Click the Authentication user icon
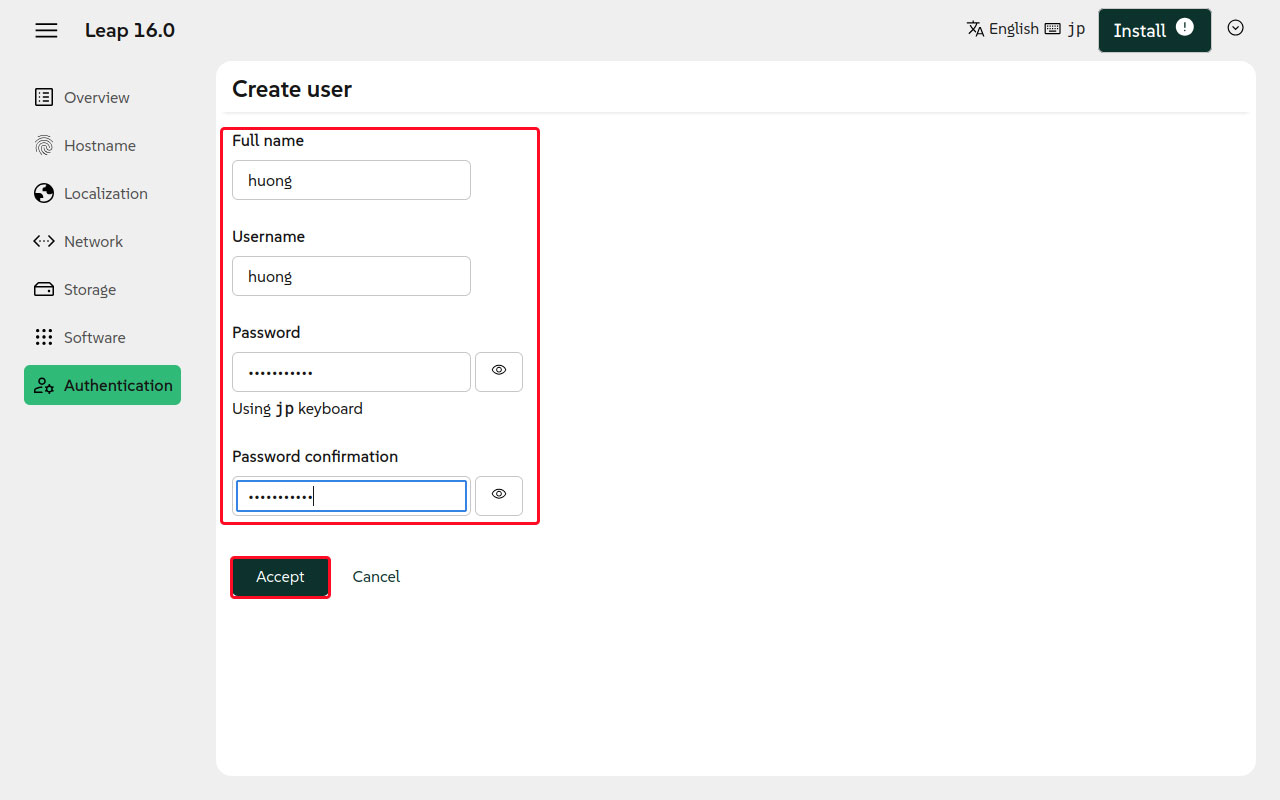Image resolution: width=1280 pixels, height=800 pixels. tap(44, 385)
